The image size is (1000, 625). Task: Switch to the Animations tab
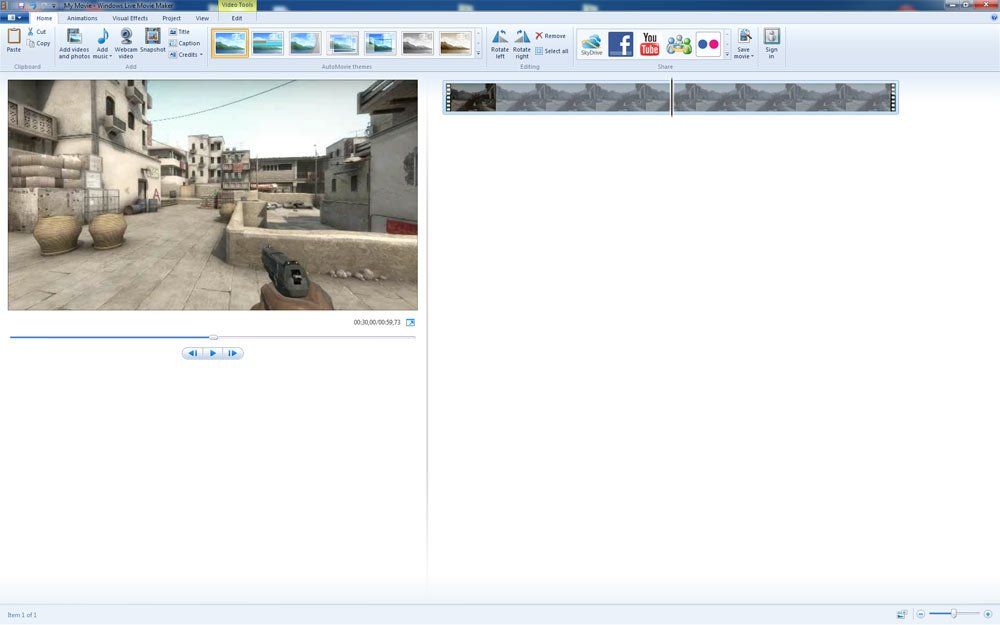click(81, 17)
